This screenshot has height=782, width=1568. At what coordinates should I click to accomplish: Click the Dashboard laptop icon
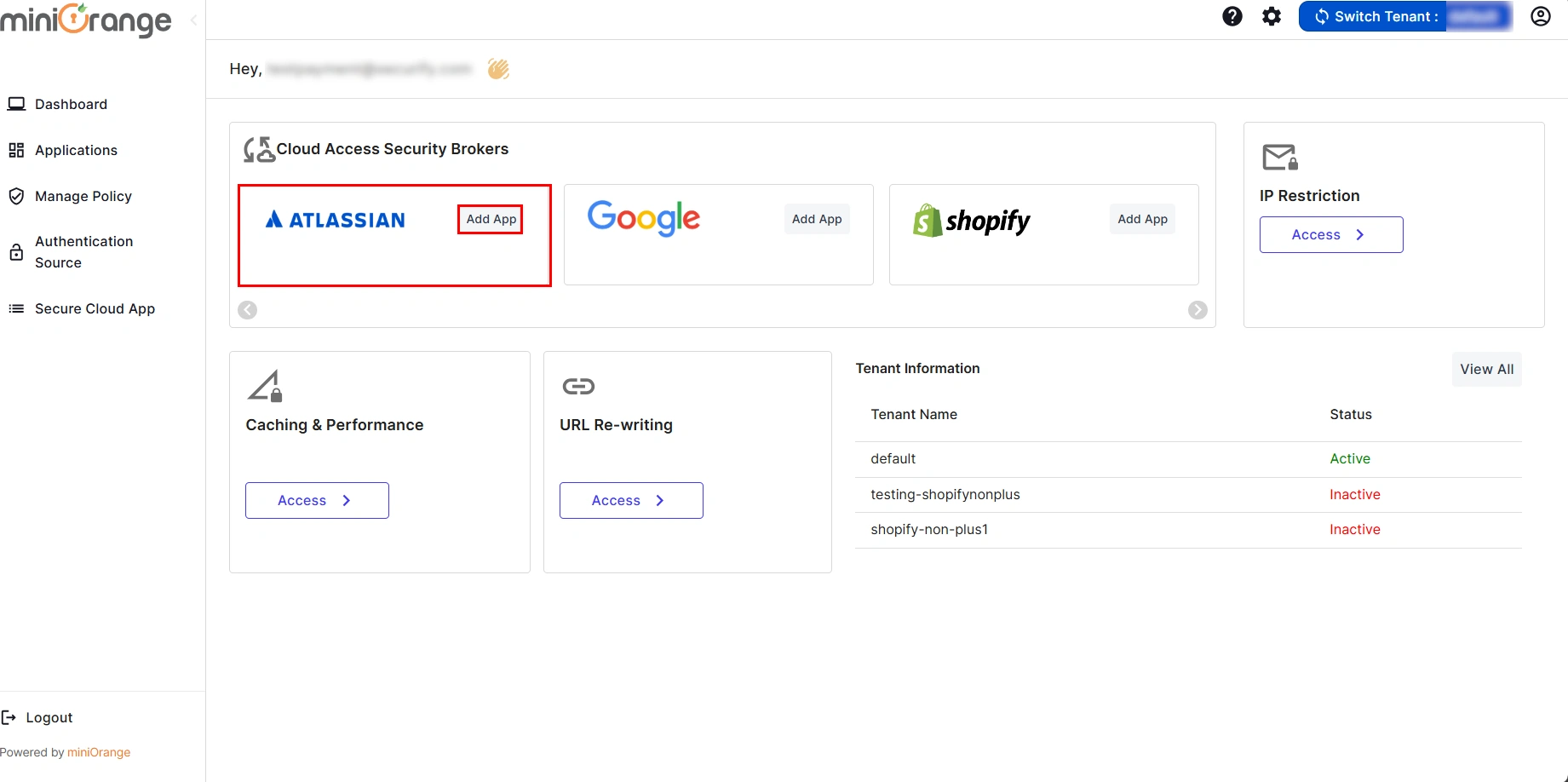16,104
